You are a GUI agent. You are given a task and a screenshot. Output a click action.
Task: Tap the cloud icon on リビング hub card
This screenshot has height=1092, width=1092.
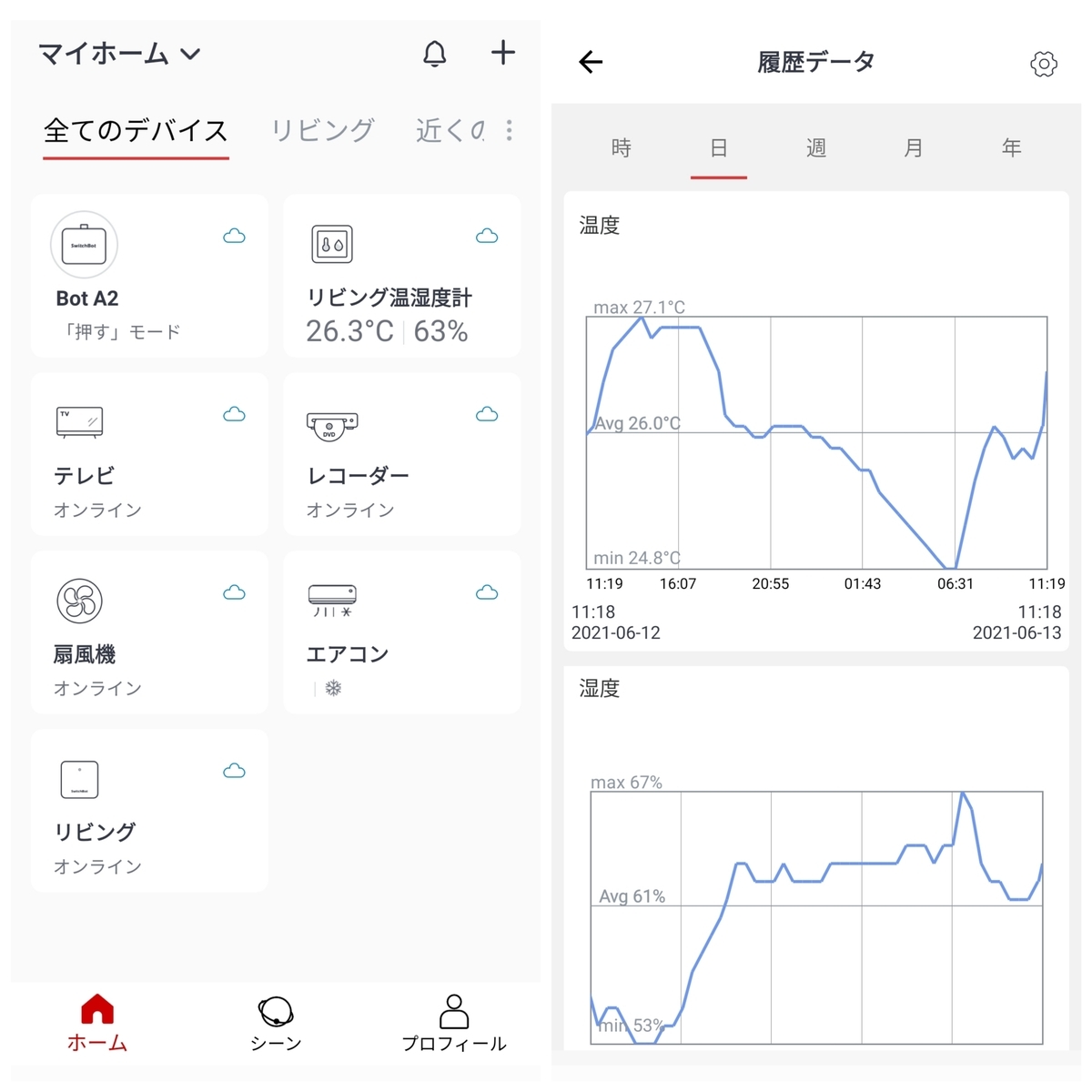coord(235,772)
